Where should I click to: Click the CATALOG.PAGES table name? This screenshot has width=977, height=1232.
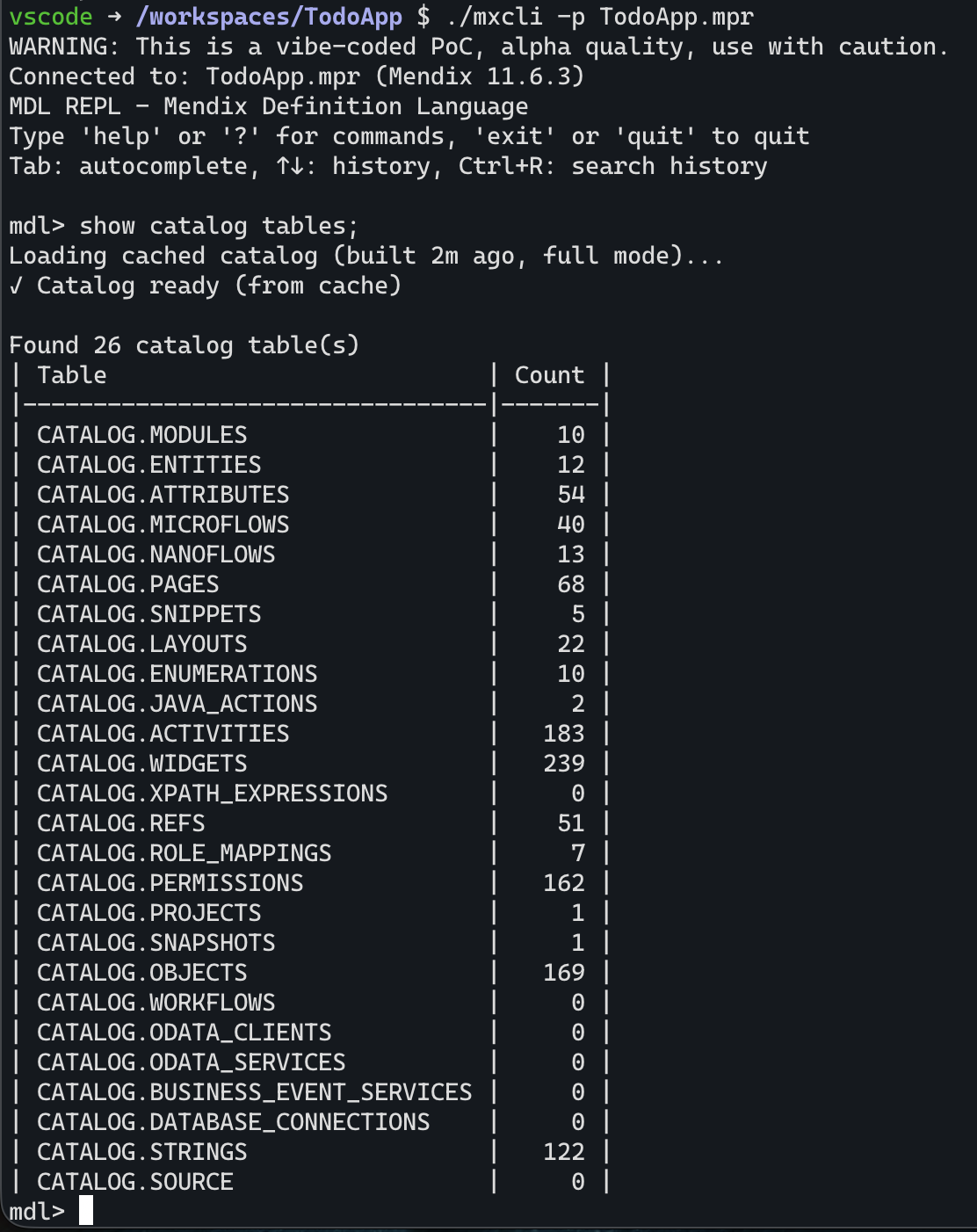[128, 584]
